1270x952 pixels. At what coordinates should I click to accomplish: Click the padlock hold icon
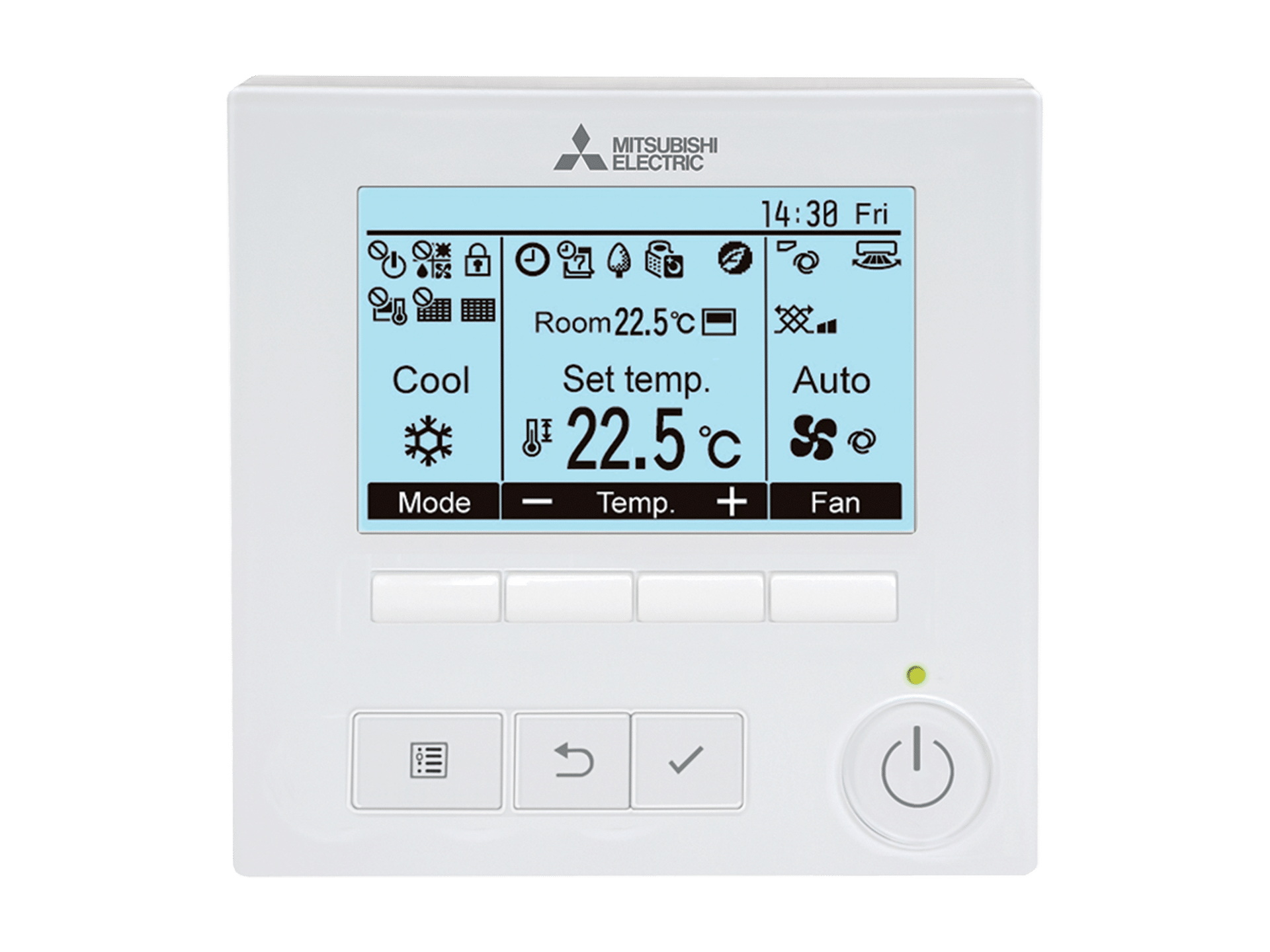(x=478, y=259)
